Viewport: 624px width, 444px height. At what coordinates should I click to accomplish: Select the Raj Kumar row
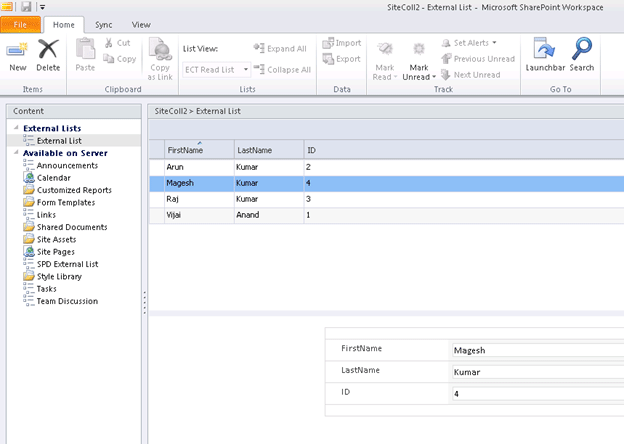[x=386, y=199]
